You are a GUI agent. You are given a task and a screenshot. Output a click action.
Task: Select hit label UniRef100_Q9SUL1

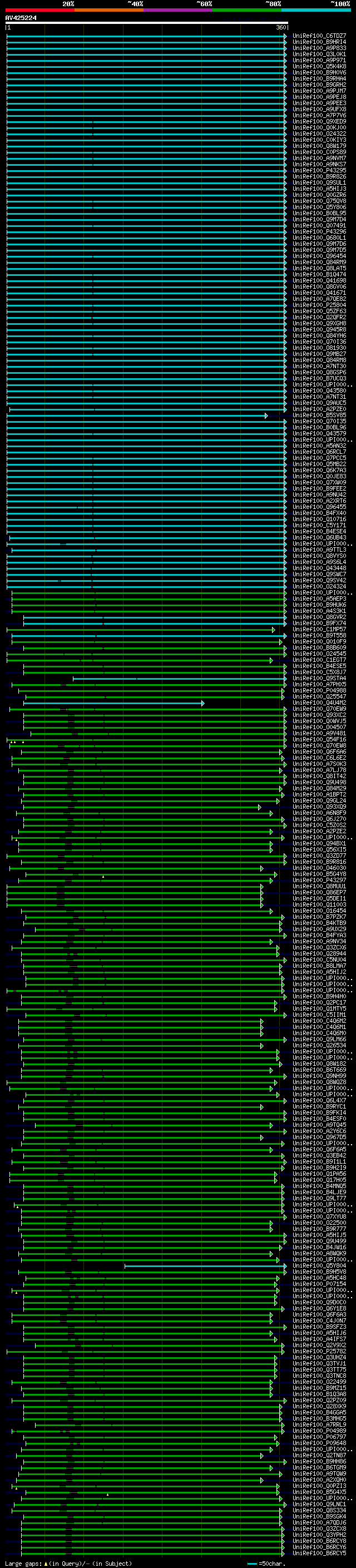click(x=319, y=182)
